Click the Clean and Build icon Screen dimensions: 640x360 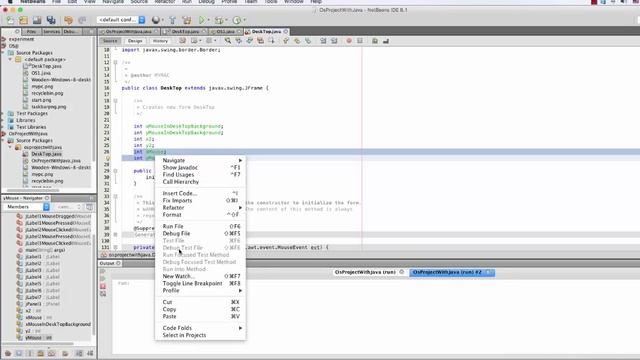pyautogui.click(x=187, y=20)
